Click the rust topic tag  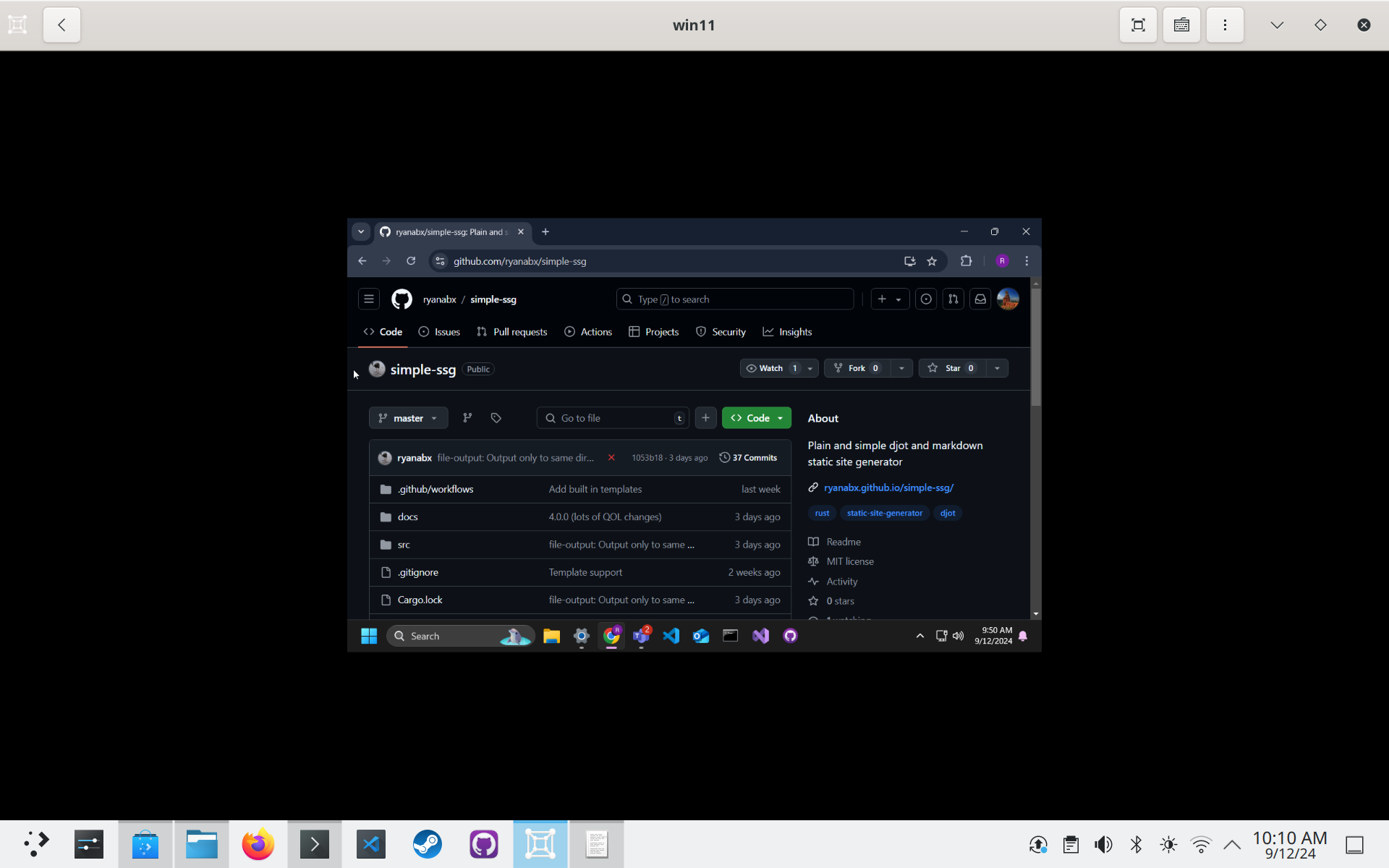pyautogui.click(x=822, y=513)
